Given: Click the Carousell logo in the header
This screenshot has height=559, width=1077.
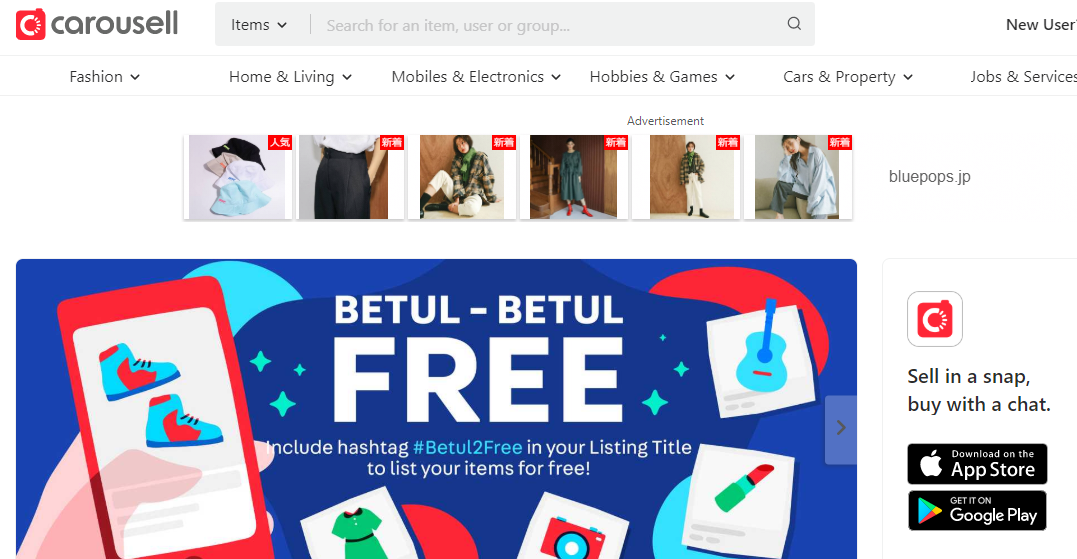Looking at the screenshot, I should point(97,24).
